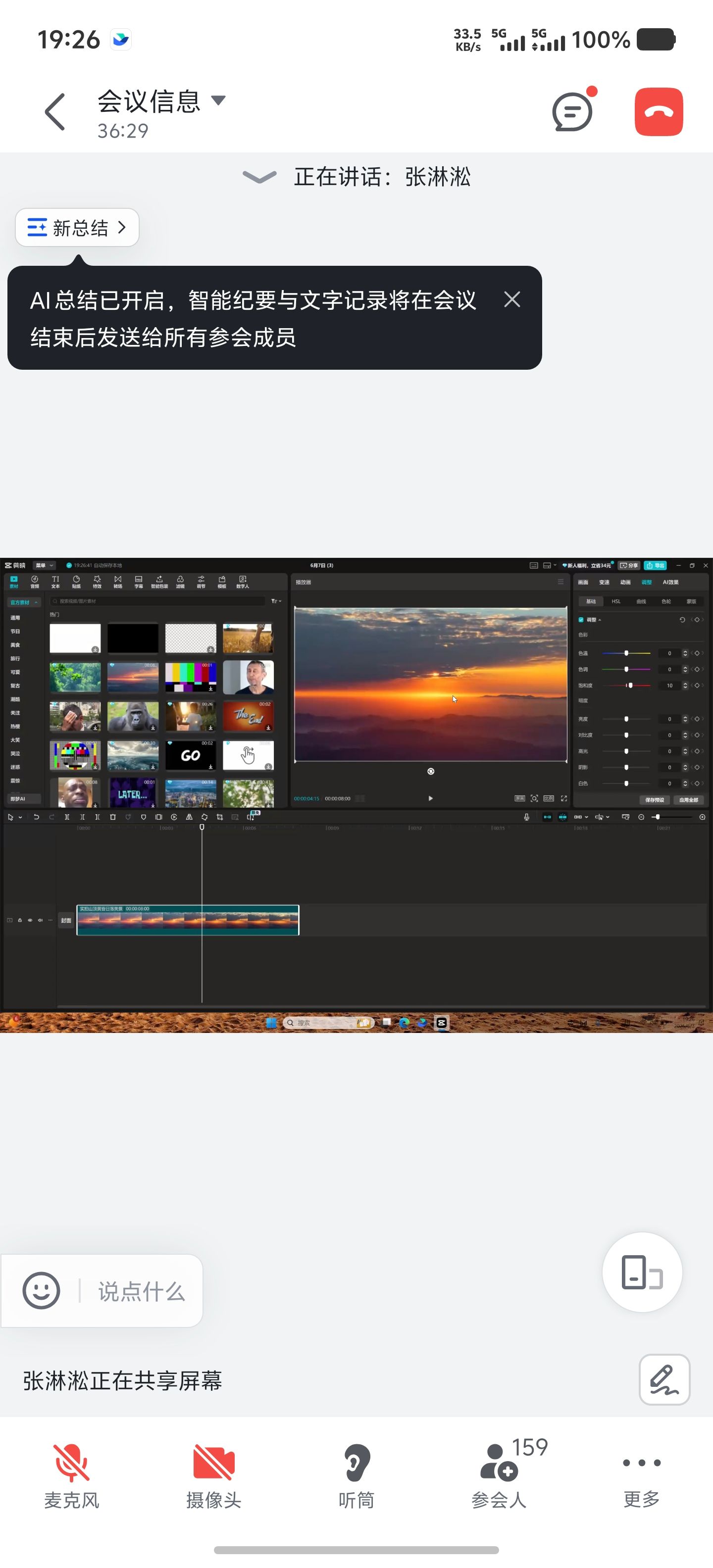Open the 新总结 AI summary
The height and width of the screenshot is (1568, 713).
(77, 228)
